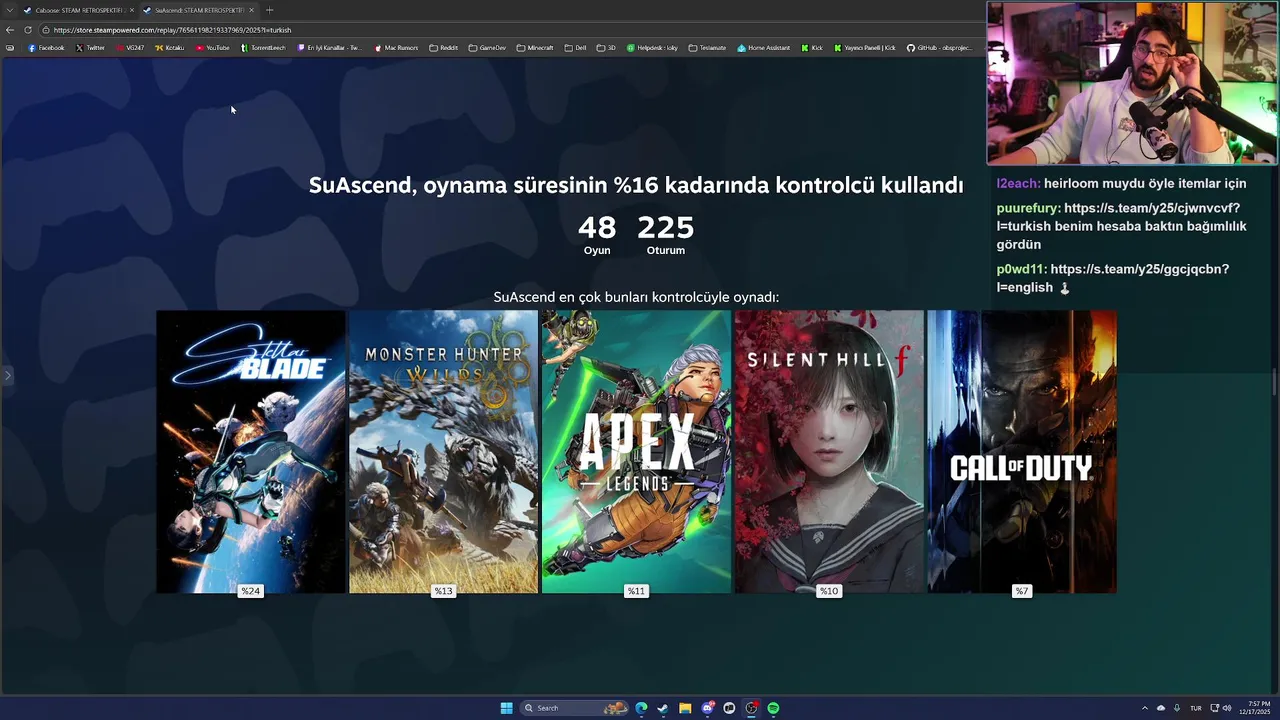Open the Windows Start menu
This screenshot has height=720, width=1280.
pyautogui.click(x=506, y=708)
